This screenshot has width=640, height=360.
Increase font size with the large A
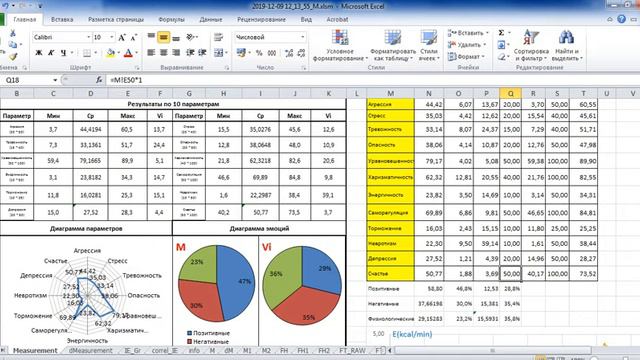pyautogui.click(x=122, y=38)
